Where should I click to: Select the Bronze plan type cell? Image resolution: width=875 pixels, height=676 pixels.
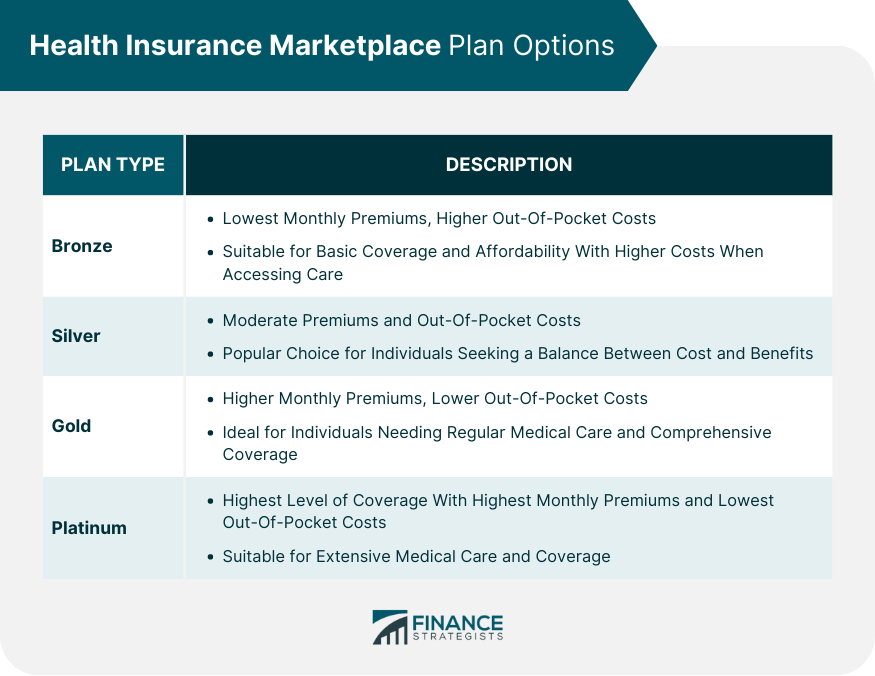(x=82, y=246)
